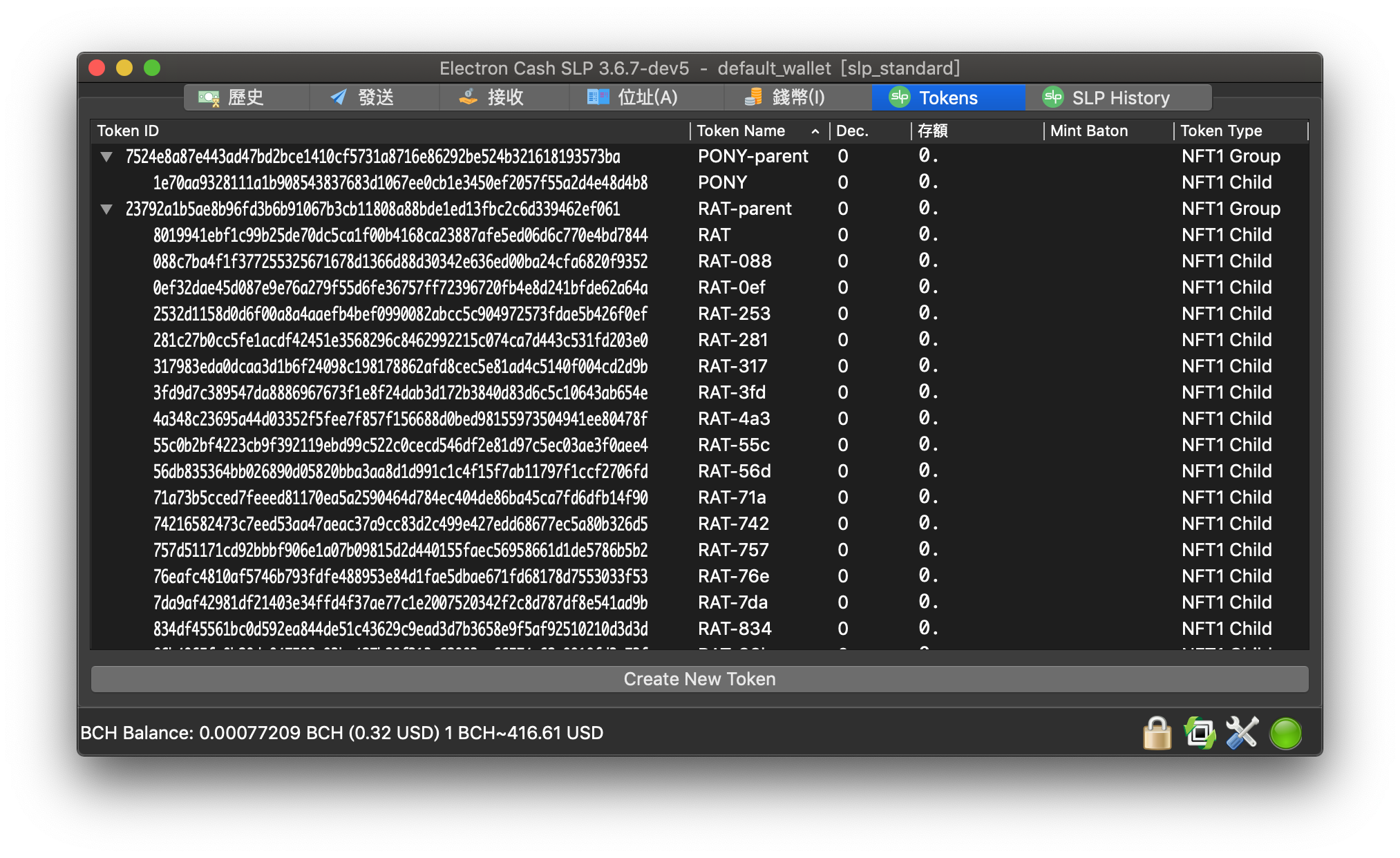Select NFT1 Child type in RAT-55c row
The height and width of the screenshot is (858, 1400).
tap(1227, 445)
